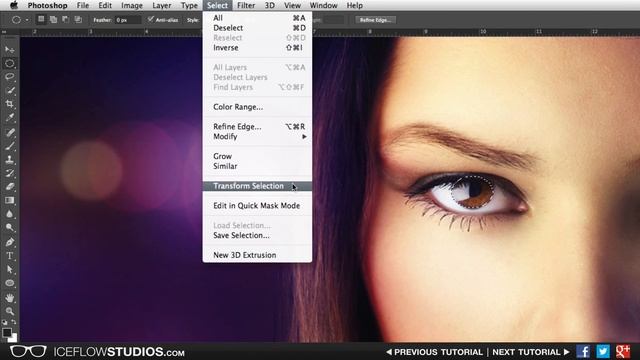Click the Intersect with selection icon
Image resolution: width=640 pixels, height=360 pixels.
[78, 19]
